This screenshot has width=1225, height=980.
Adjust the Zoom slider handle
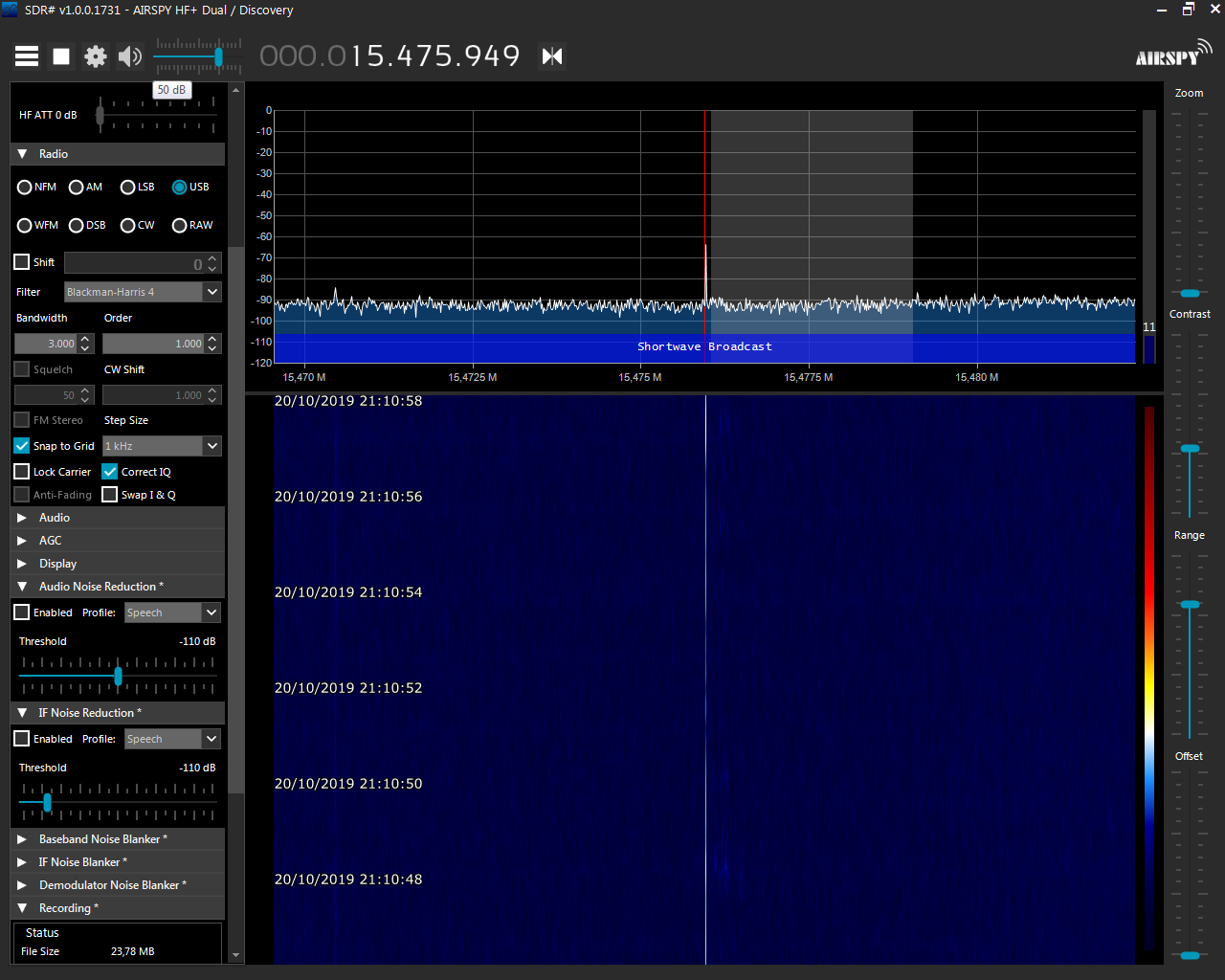tap(1190, 293)
